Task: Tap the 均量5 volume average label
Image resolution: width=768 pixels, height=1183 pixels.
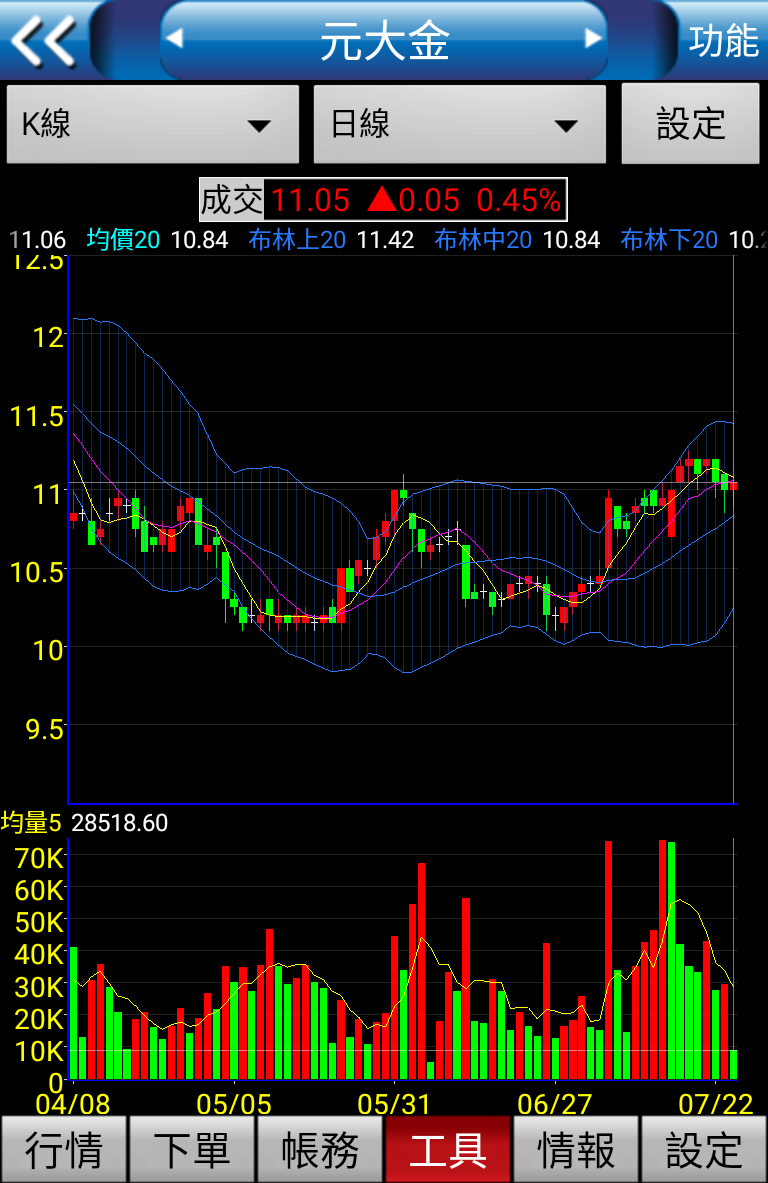Action: pyautogui.click(x=31, y=822)
